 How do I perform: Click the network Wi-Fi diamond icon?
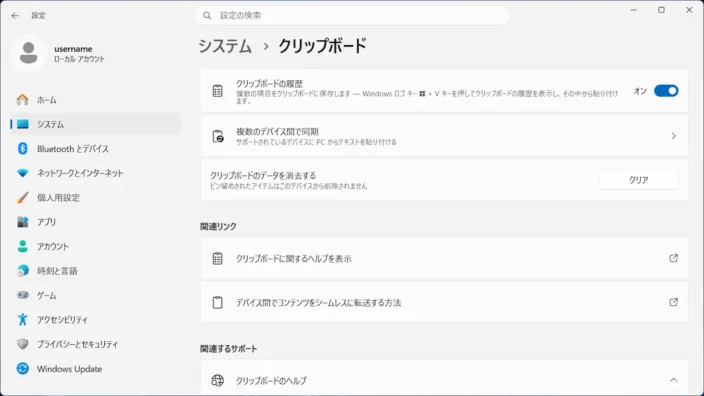(x=22, y=173)
